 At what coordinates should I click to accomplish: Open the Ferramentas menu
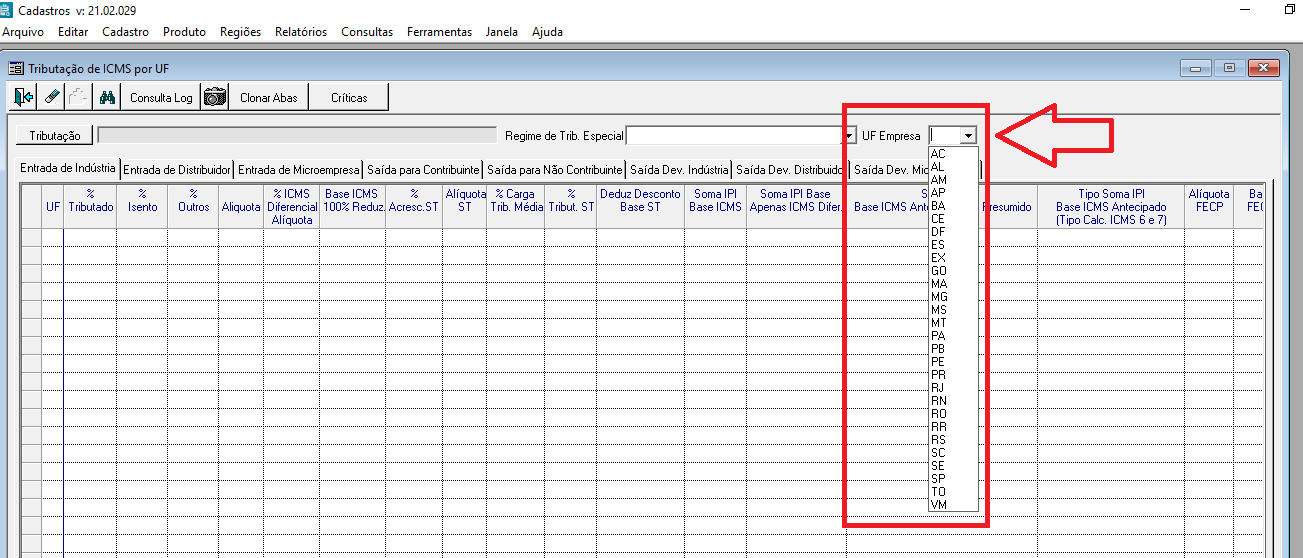click(x=439, y=32)
